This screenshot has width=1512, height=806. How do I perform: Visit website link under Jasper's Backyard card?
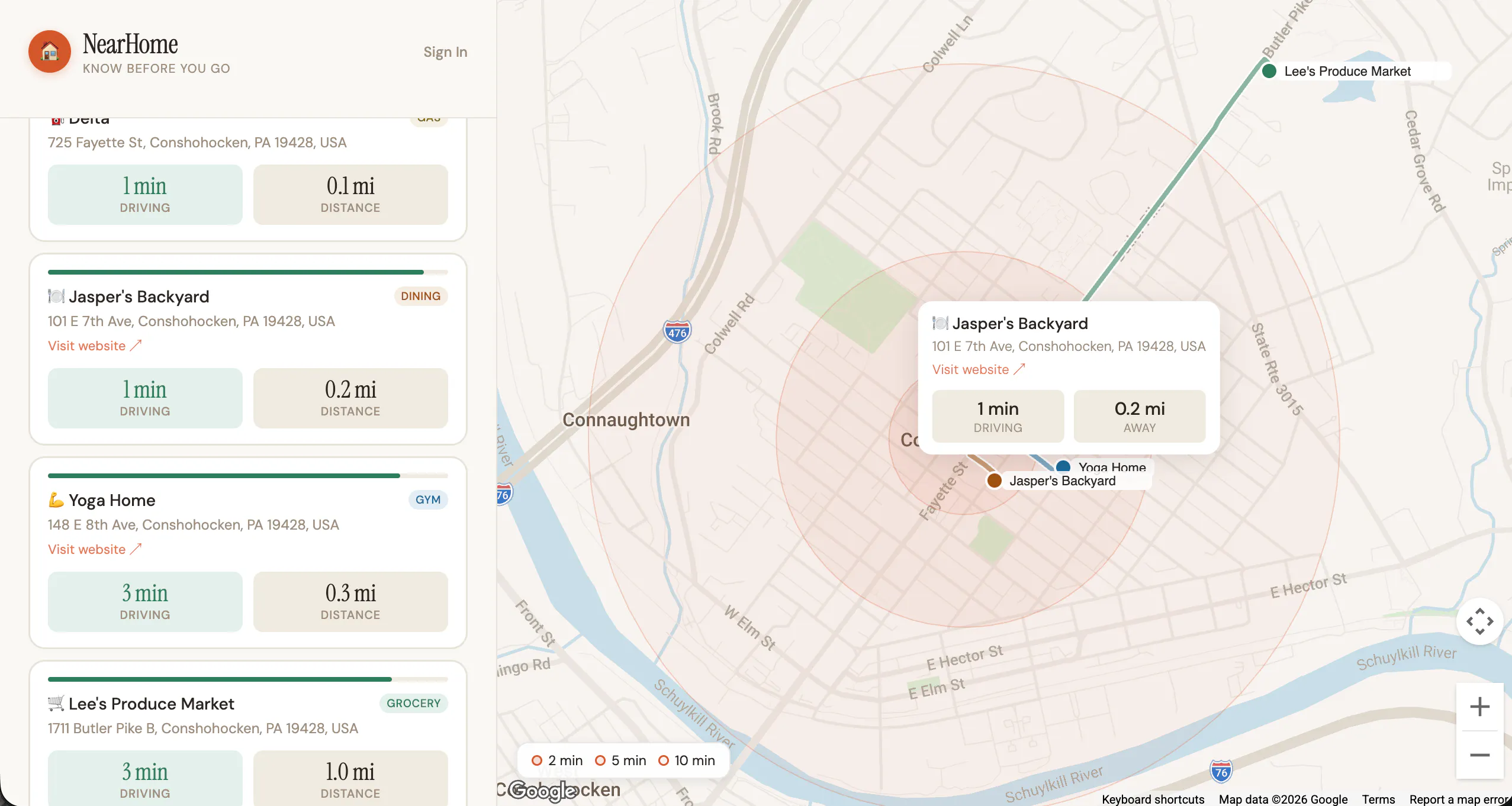click(95, 346)
